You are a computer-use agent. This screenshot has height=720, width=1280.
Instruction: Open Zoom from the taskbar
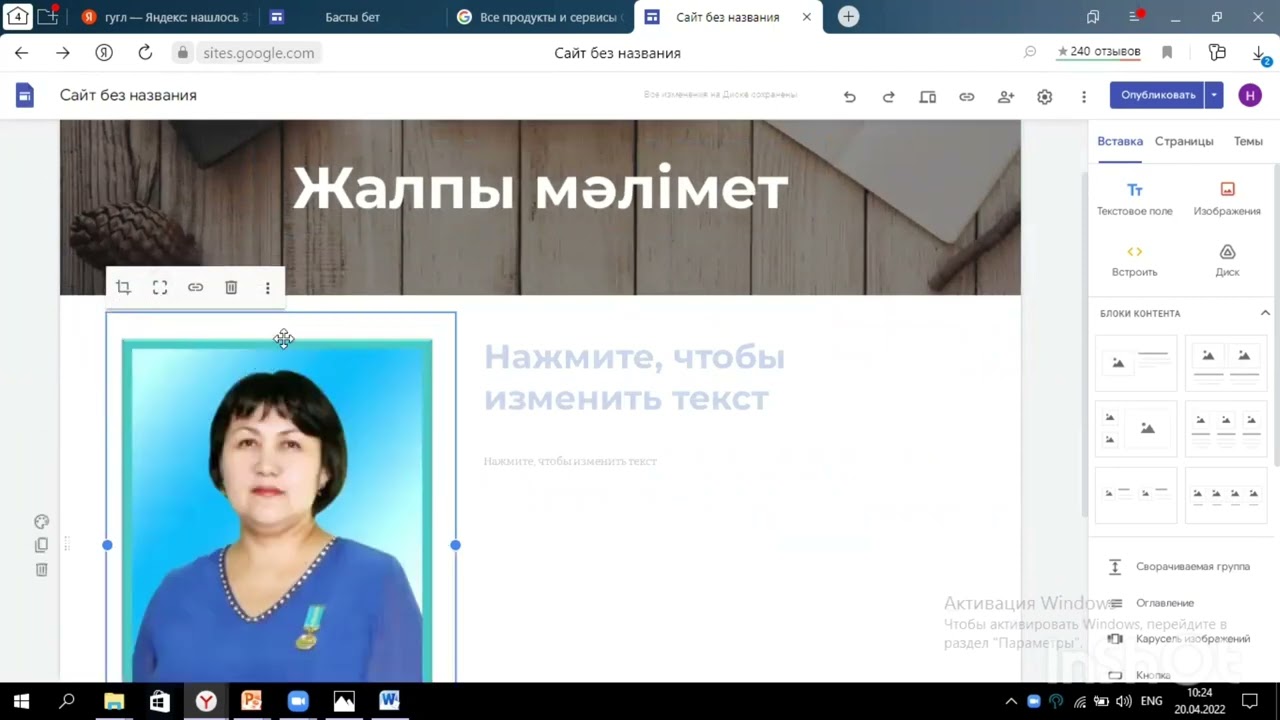tap(297, 701)
